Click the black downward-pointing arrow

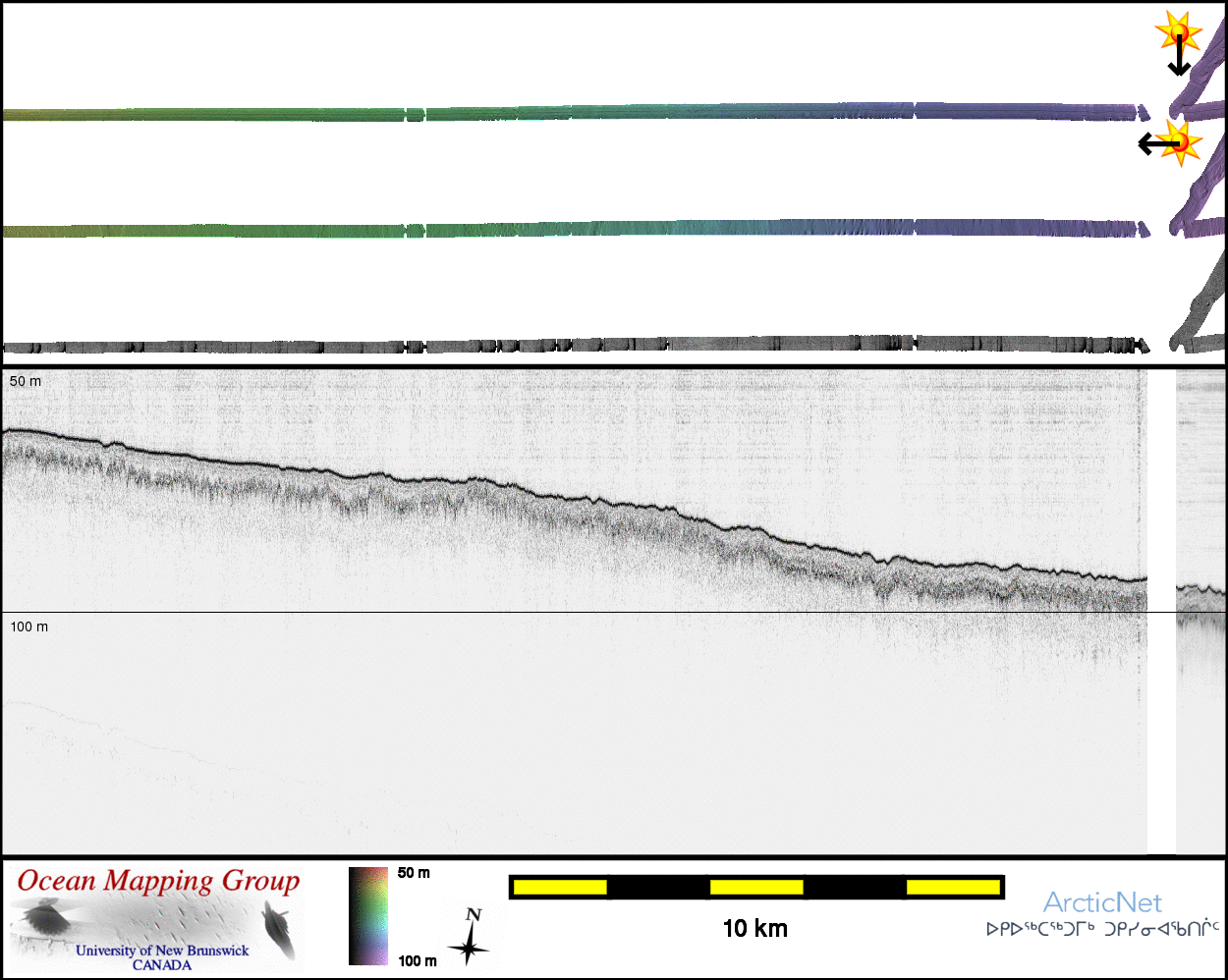pos(1179,59)
